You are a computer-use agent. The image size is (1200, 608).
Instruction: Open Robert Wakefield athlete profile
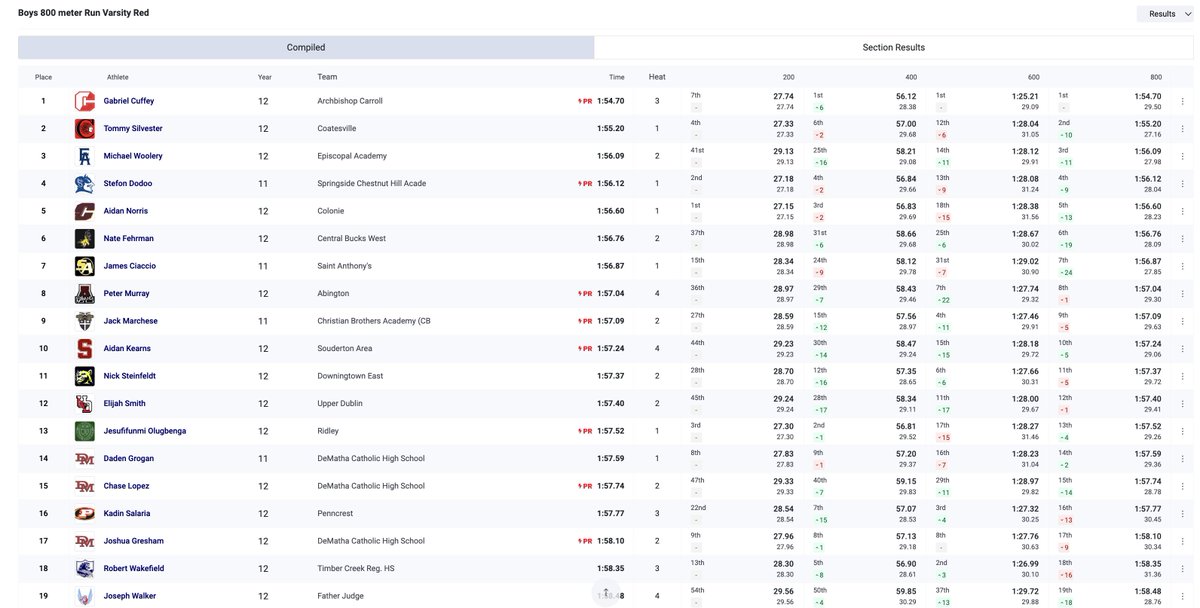click(x=135, y=569)
